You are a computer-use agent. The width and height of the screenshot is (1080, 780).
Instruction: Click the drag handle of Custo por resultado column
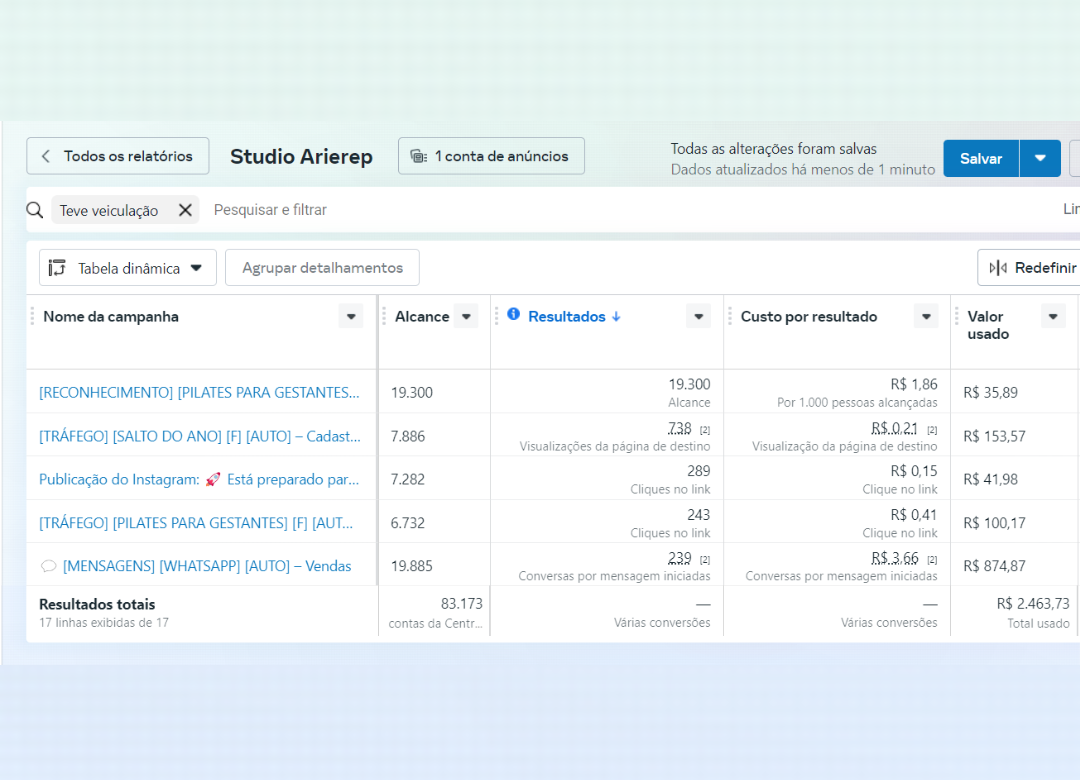[x=730, y=316]
